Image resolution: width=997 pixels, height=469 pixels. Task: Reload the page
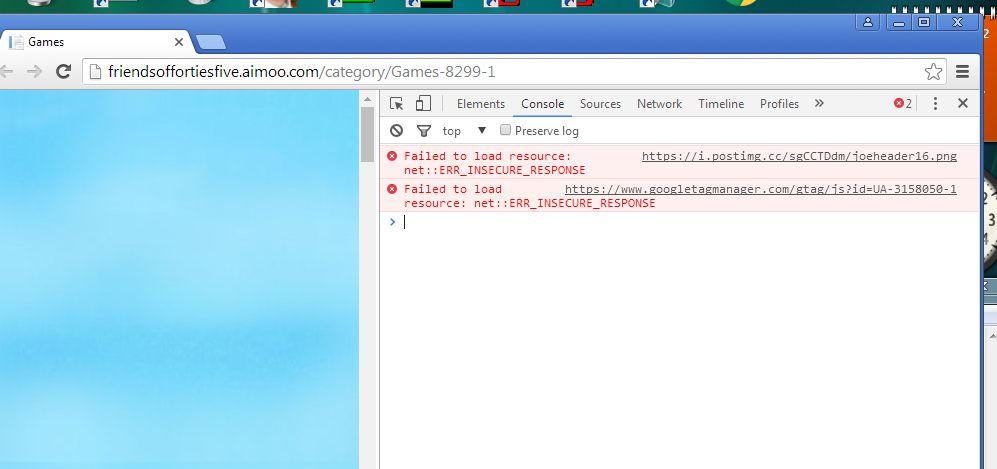click(x=63, y=71)
